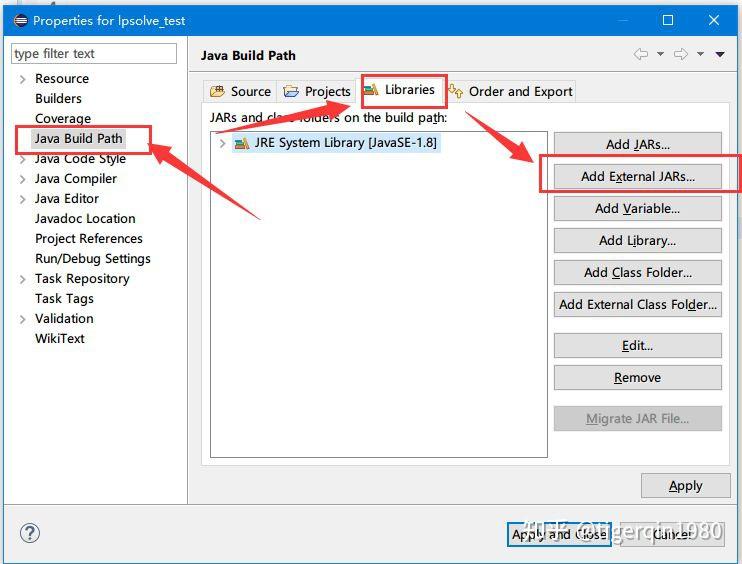Click the back navigation arrow icon
Screen dimensions: 742x564
641,54
